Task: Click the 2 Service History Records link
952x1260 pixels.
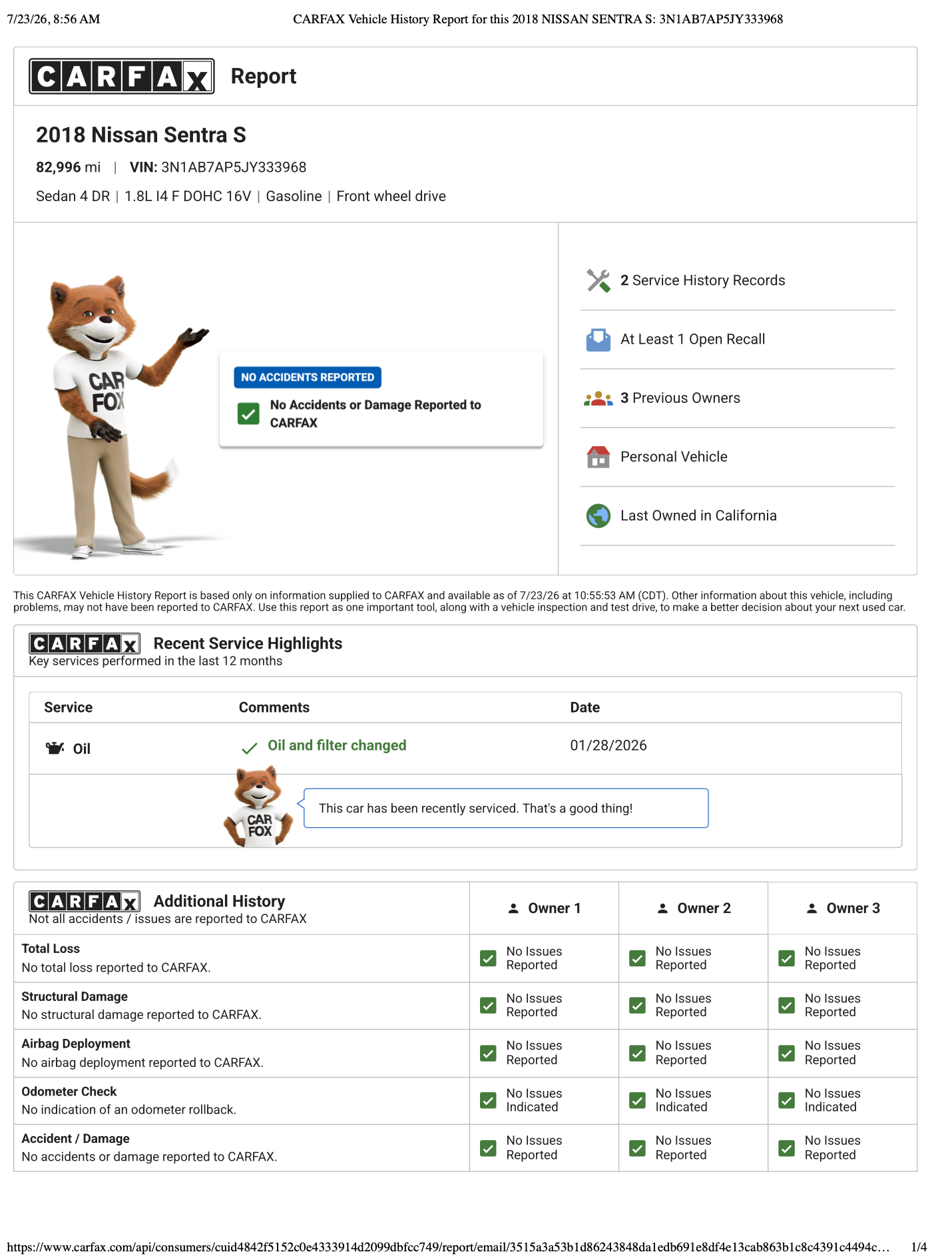Action: 702,280
